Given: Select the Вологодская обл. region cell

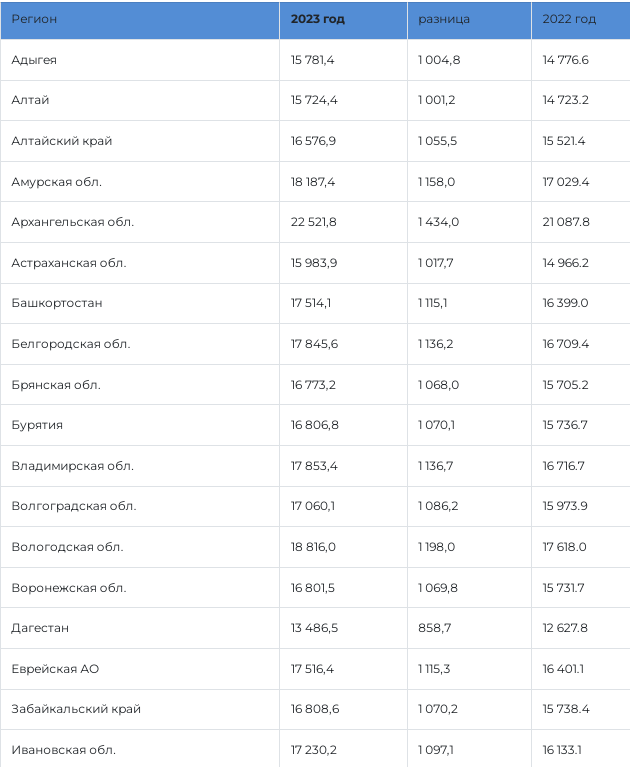Looking at the screenshot, I should point(67,547).
